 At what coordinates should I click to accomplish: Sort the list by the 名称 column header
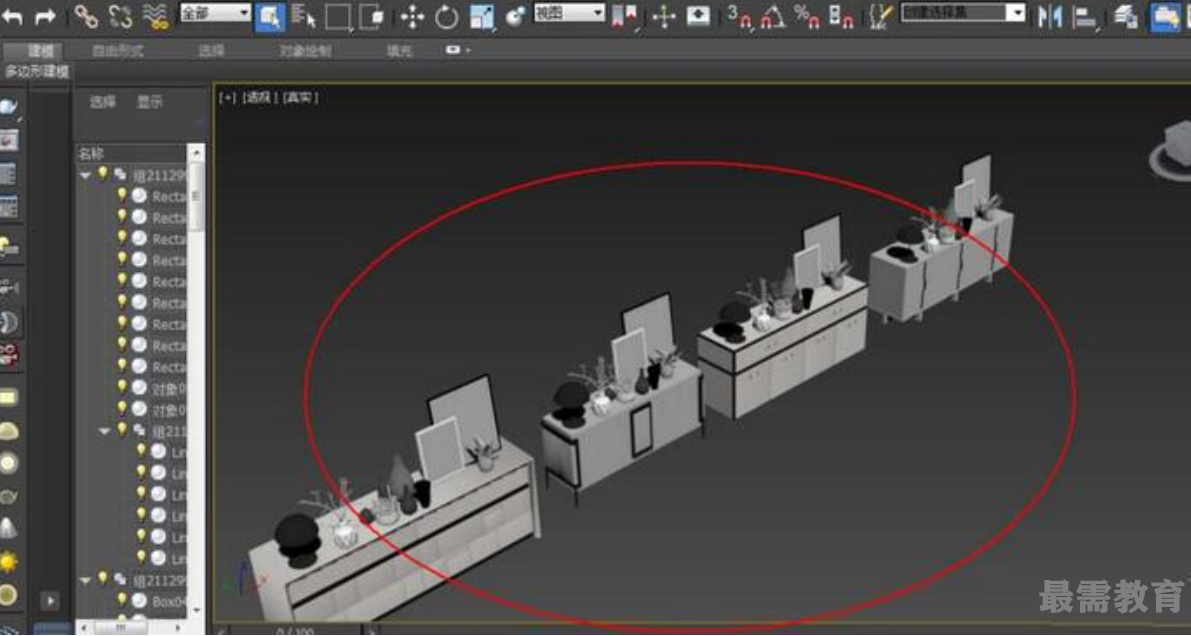[131, 153]
